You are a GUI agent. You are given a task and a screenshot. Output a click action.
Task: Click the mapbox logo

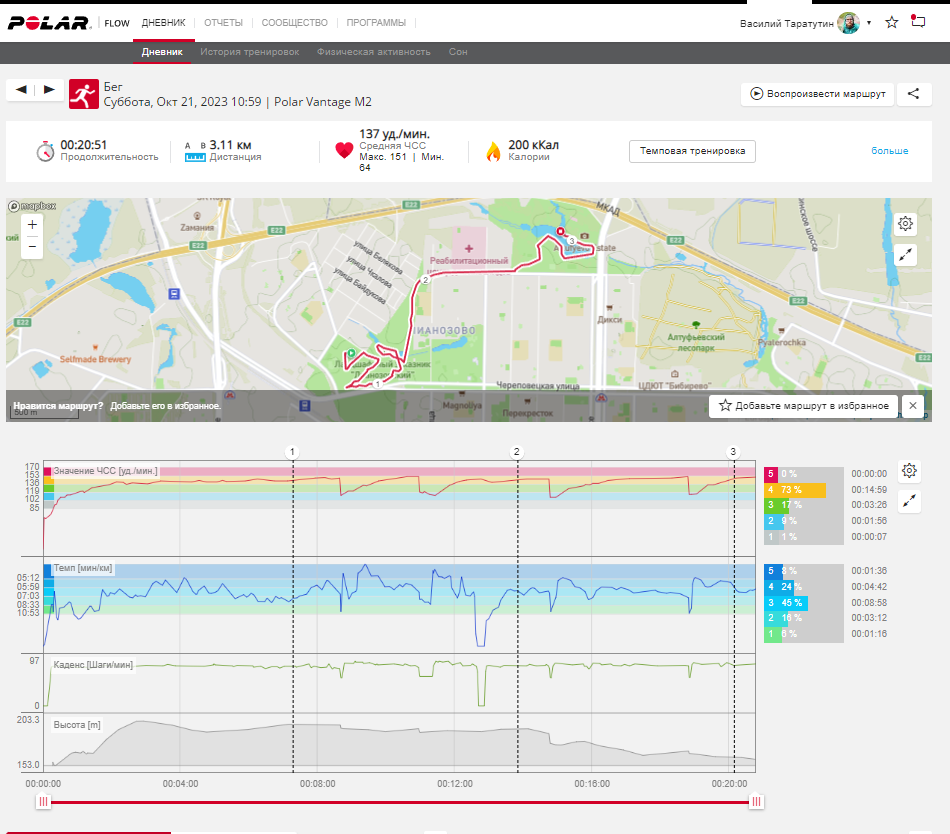[32, 206]
